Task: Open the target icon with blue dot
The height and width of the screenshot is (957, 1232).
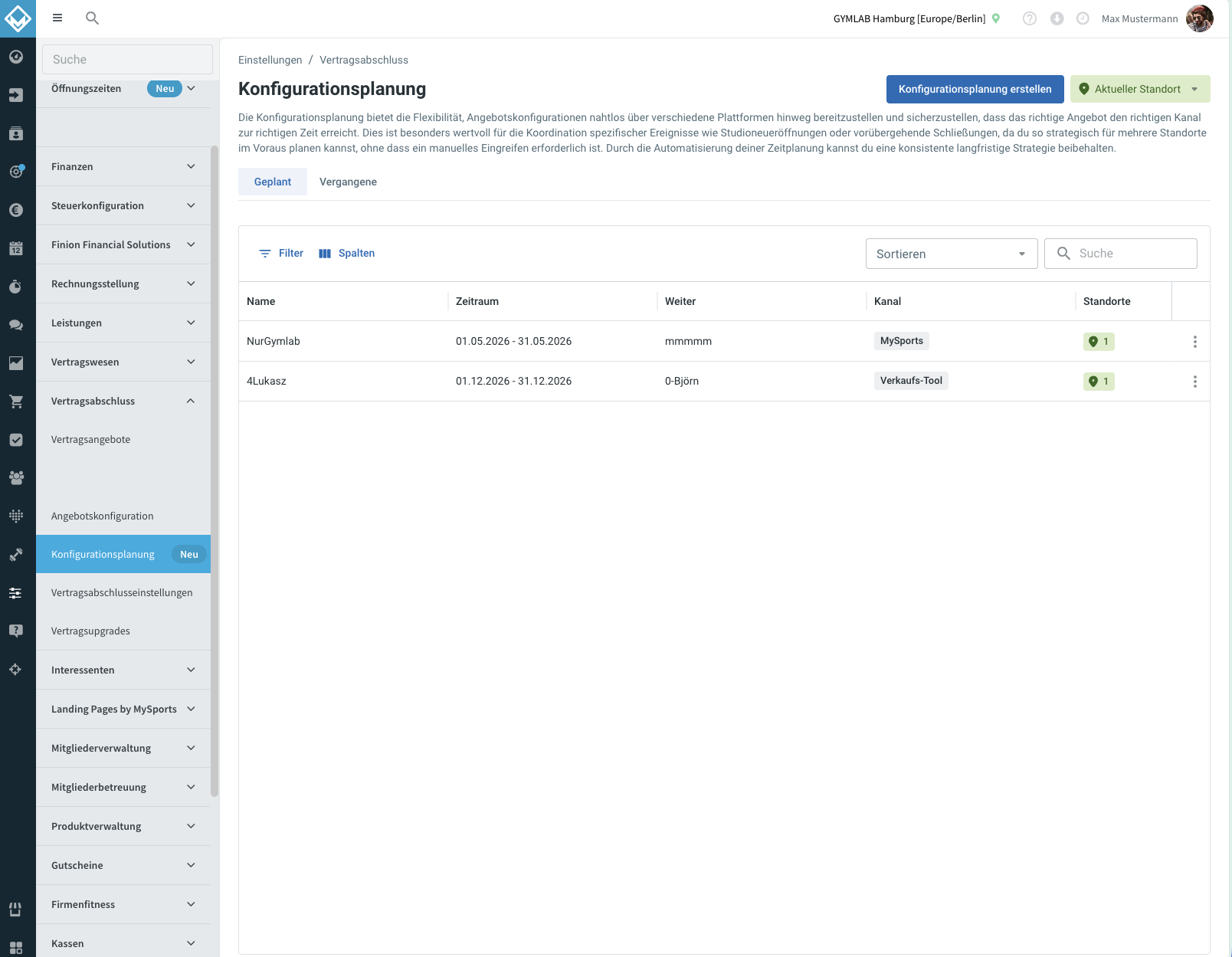Action: (x=16, y=172)
